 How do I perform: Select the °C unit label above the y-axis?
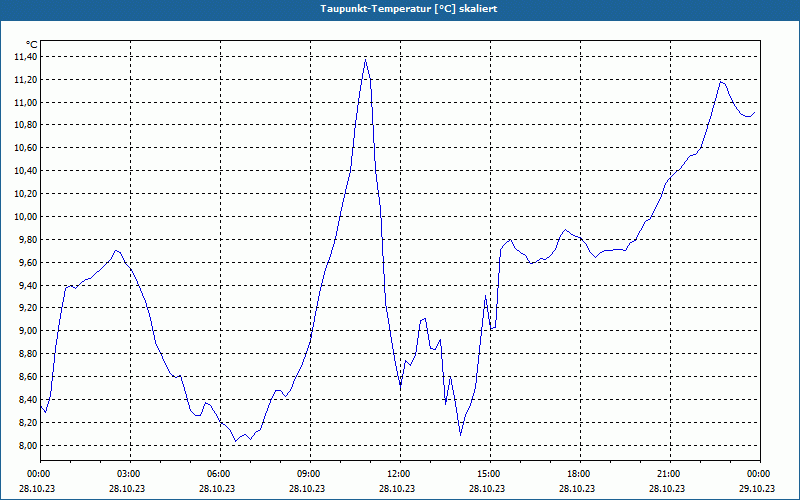coord(31,45)
